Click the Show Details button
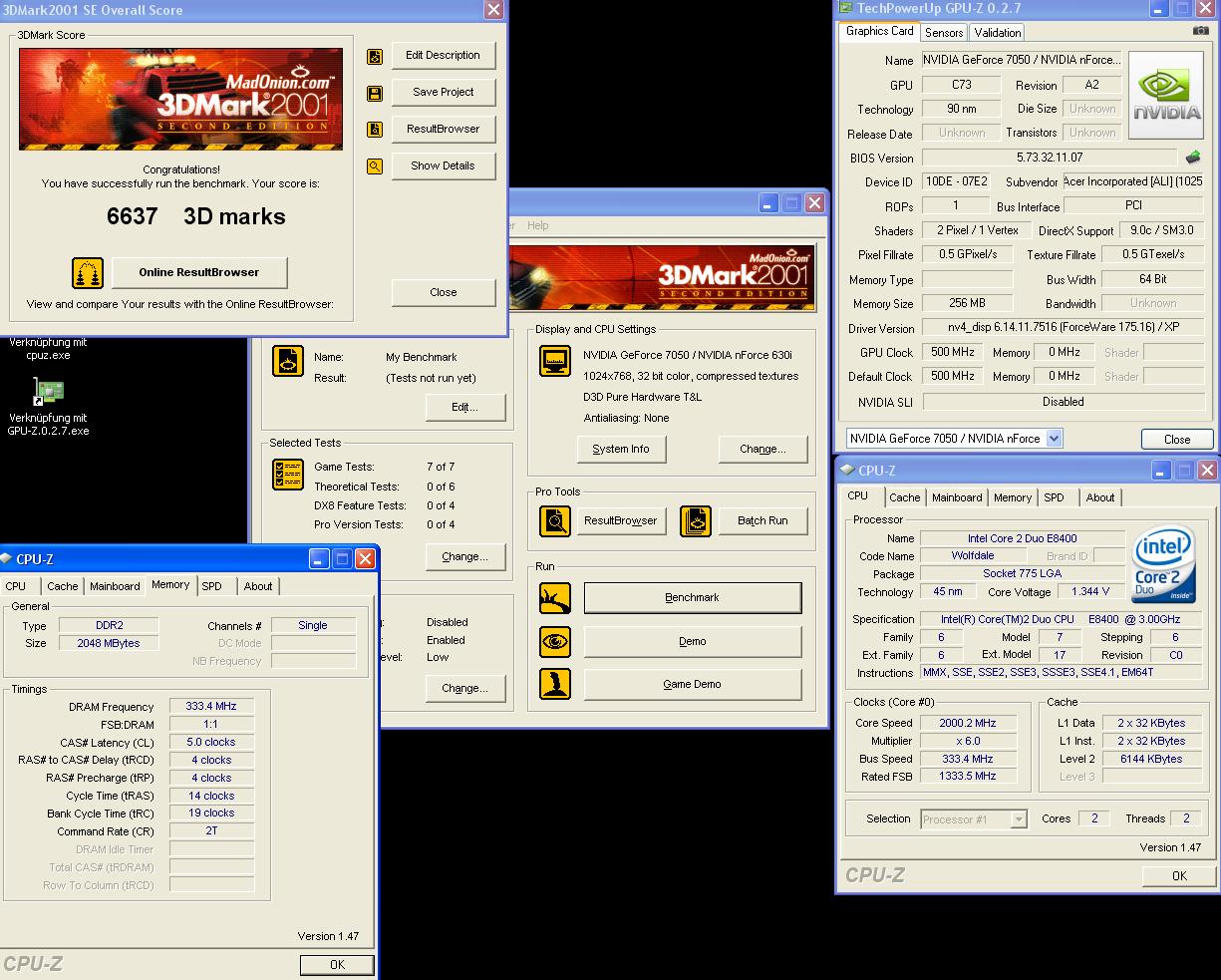This screenshot has width=1221, height=980. click(x=443, y=165)
